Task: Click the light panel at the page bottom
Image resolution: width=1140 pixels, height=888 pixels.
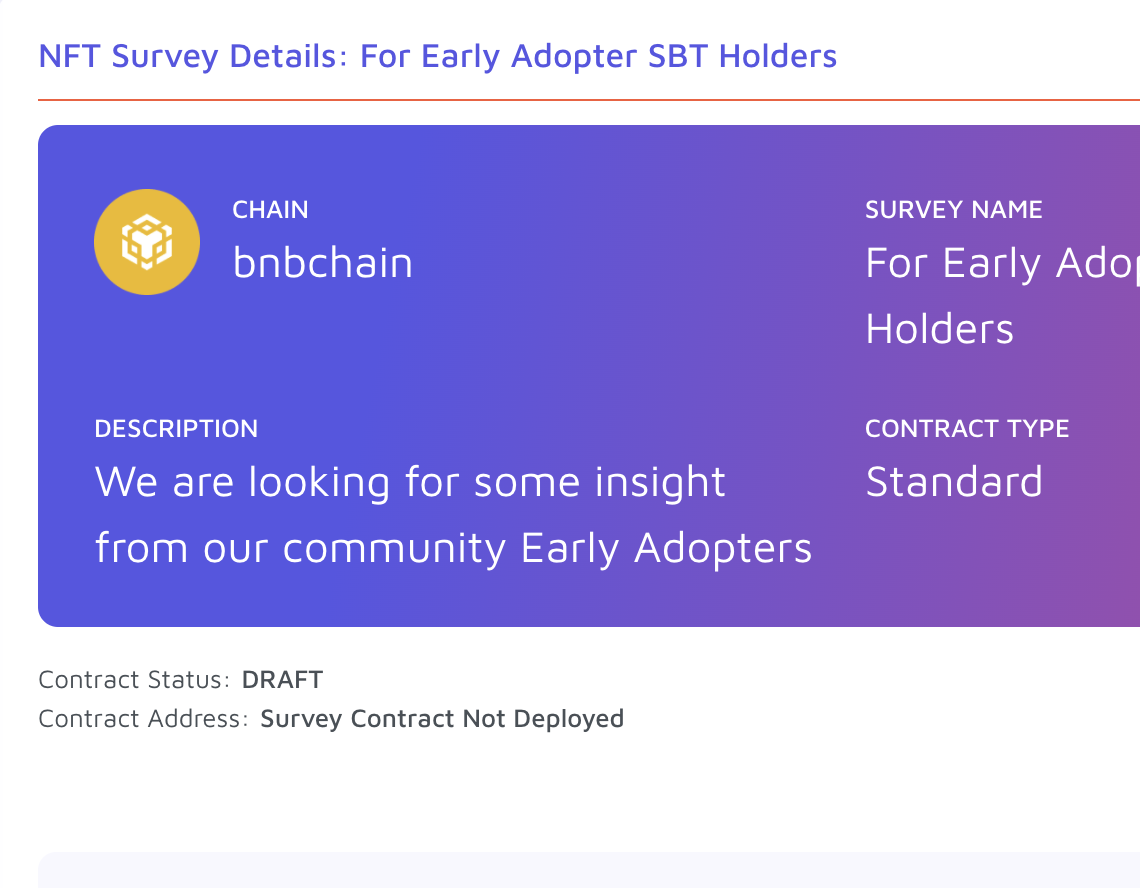Action: click(589, 870)
